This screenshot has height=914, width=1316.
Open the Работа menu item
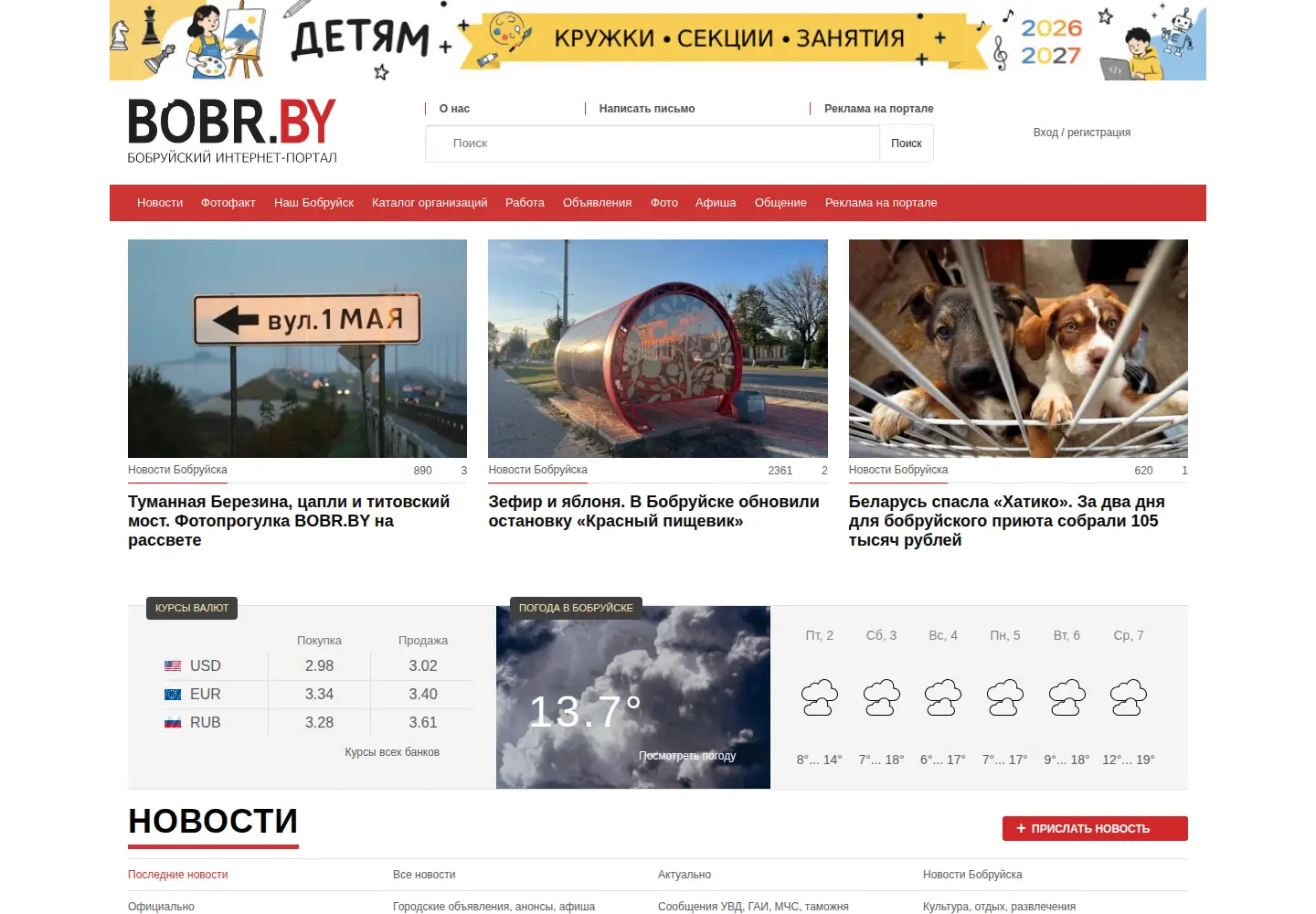[x=525, y=203]
